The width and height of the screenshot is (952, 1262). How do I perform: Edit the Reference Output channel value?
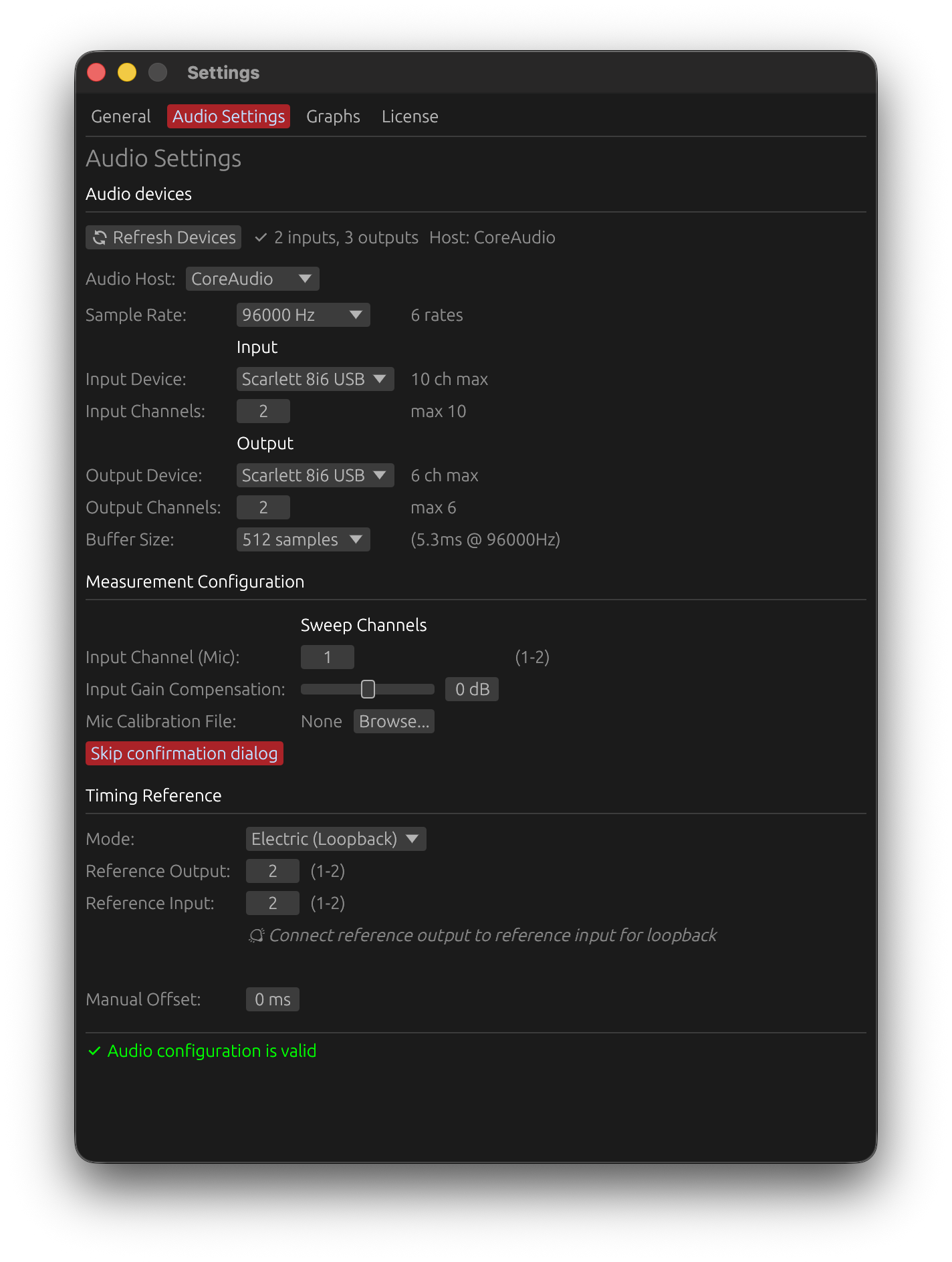(x=272, y=871)
